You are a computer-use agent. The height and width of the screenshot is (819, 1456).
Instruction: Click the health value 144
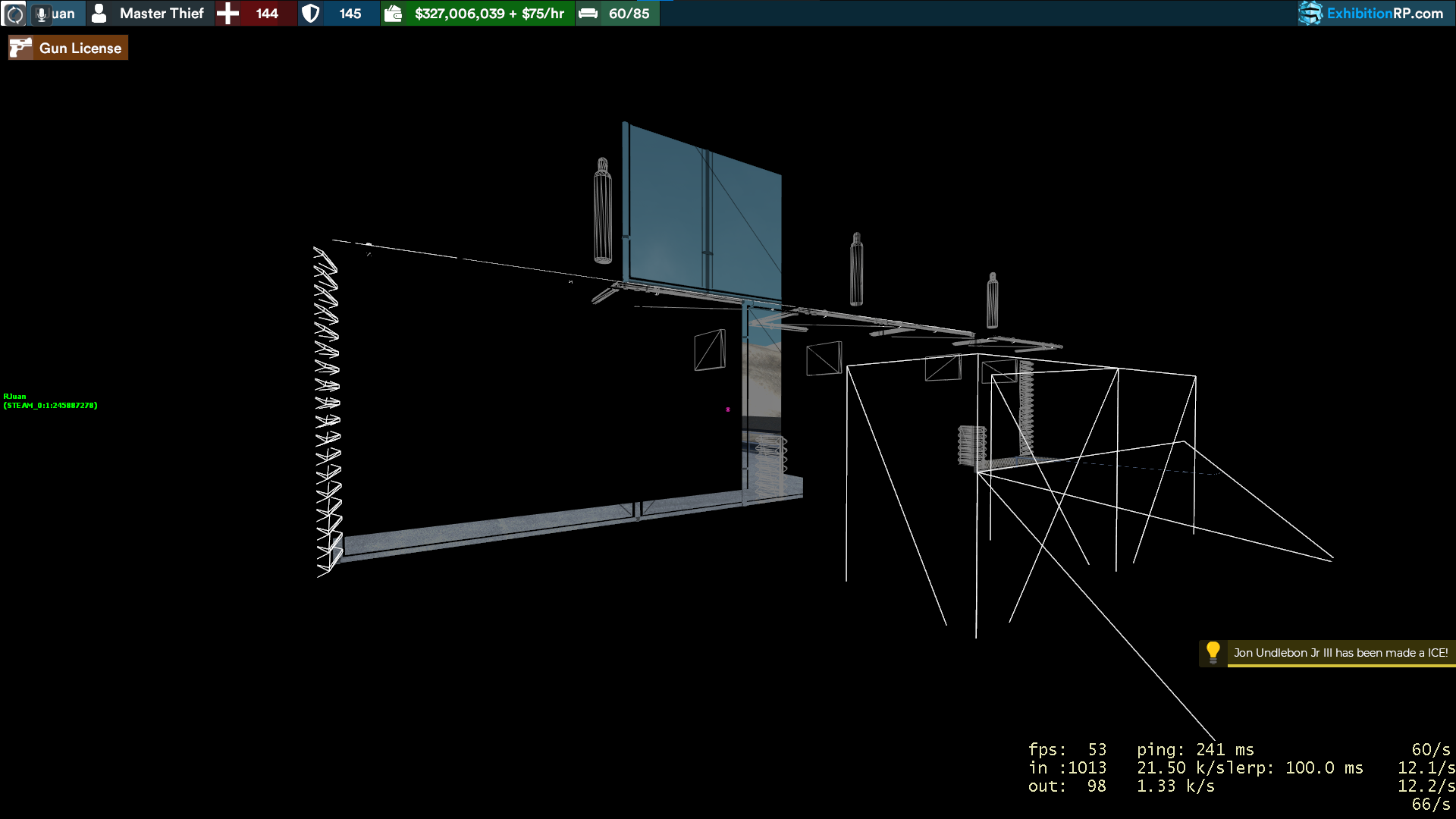267,13
